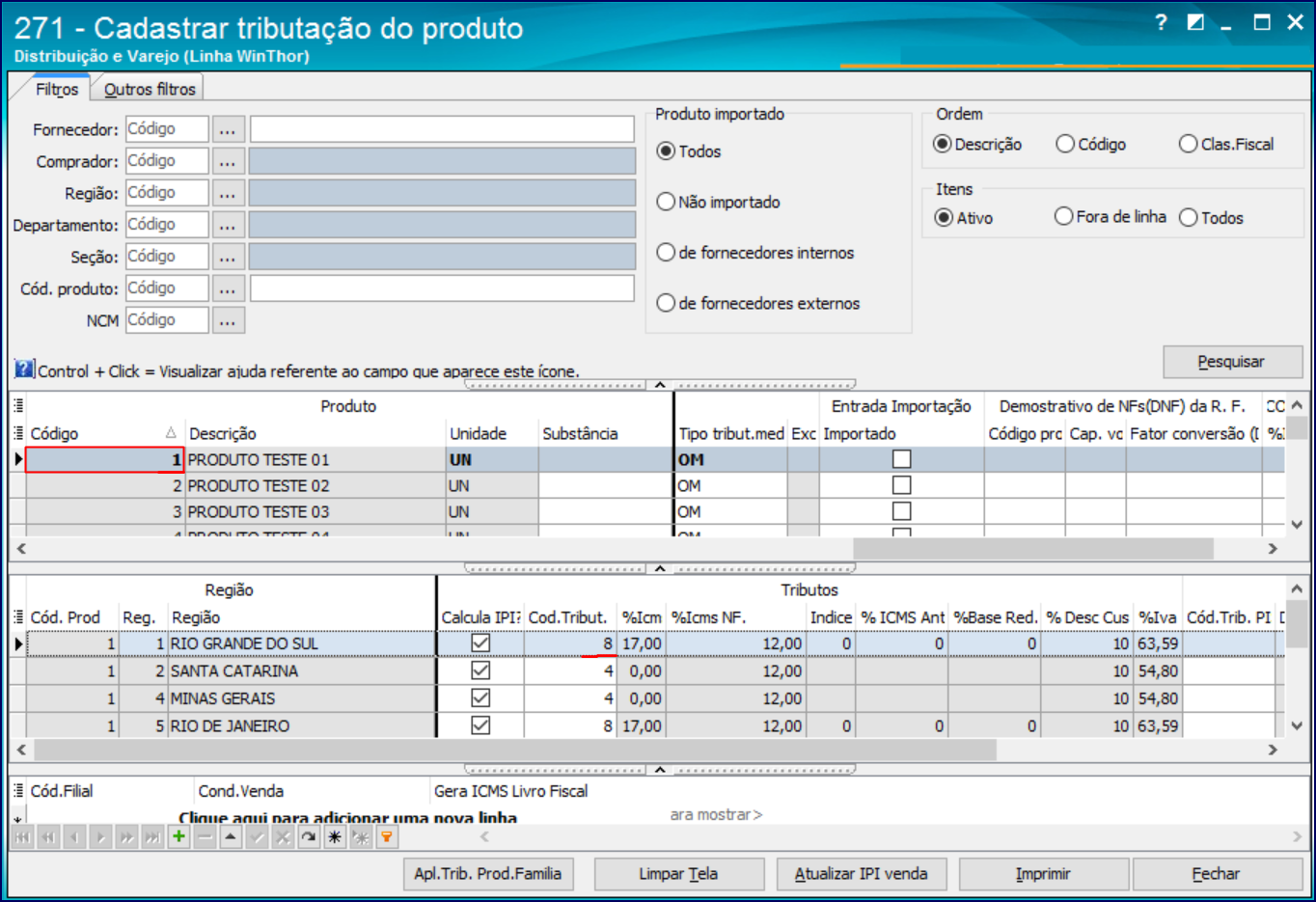Add a new row with green plus icon
Image resolution: width=1316 pixels, height=902 pixels.
178,837
